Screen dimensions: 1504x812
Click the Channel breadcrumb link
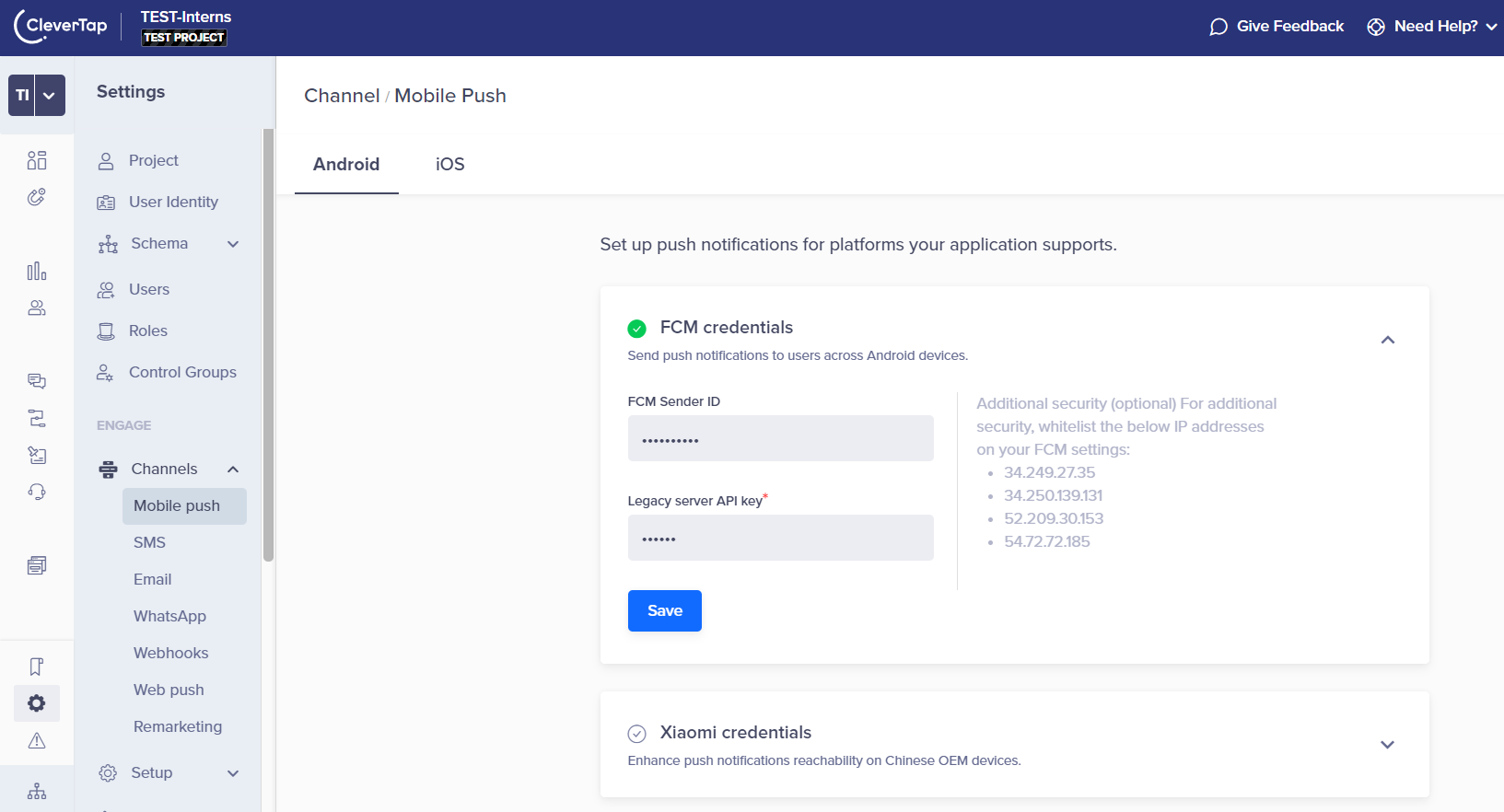pyautogui.click(x=342, y=96)
